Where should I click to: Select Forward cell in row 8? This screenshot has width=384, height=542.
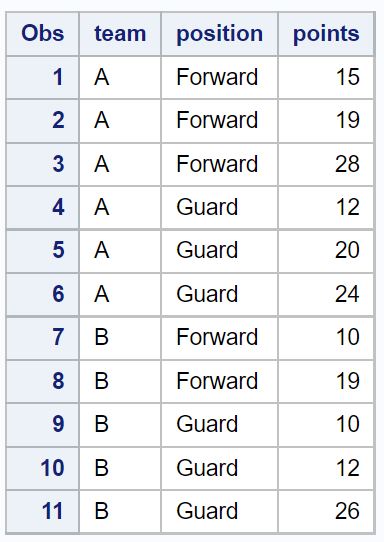[219, 381]
